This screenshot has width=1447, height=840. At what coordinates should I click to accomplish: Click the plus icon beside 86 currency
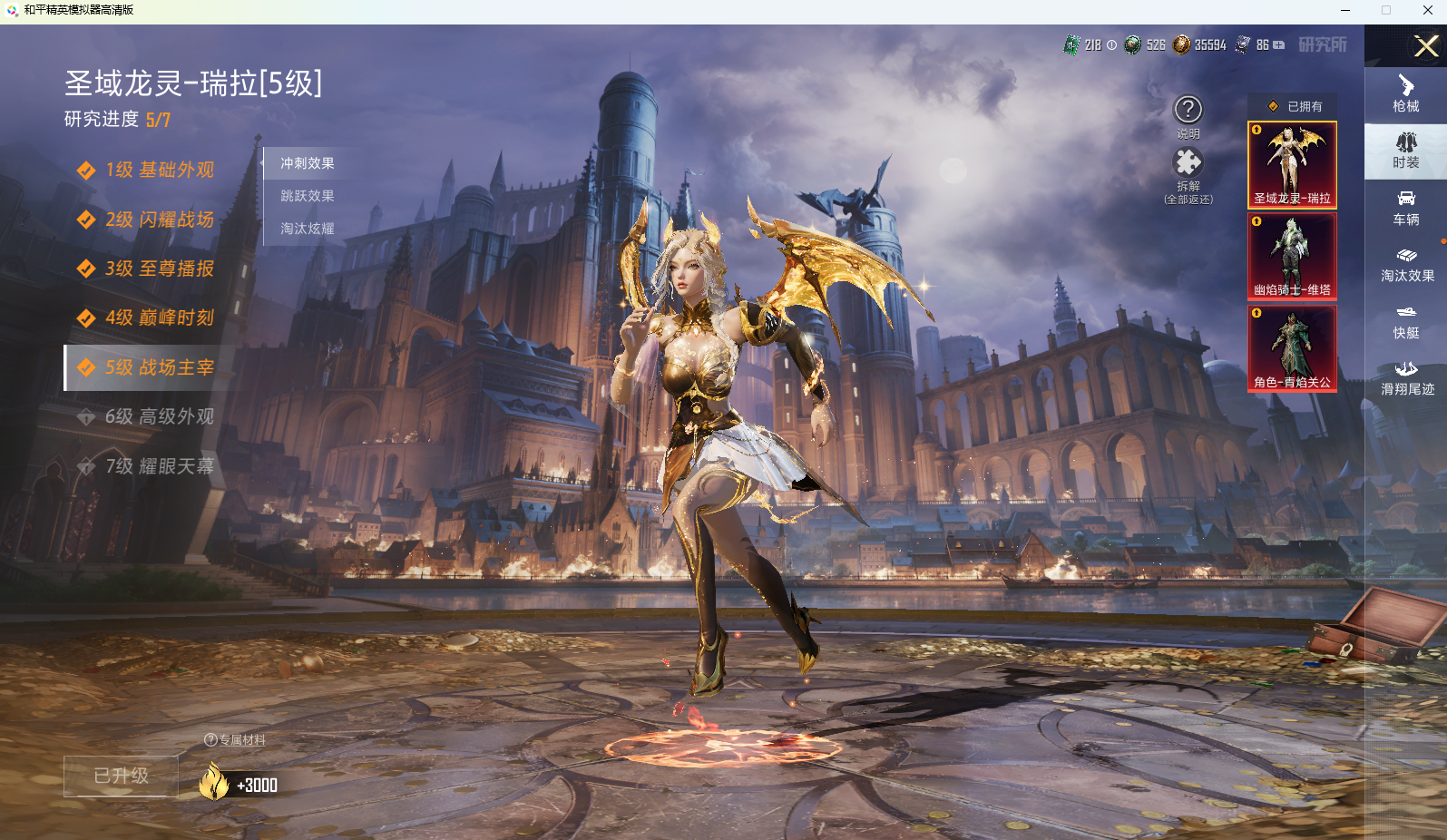pyautogui.click(x=1279, y=44)
